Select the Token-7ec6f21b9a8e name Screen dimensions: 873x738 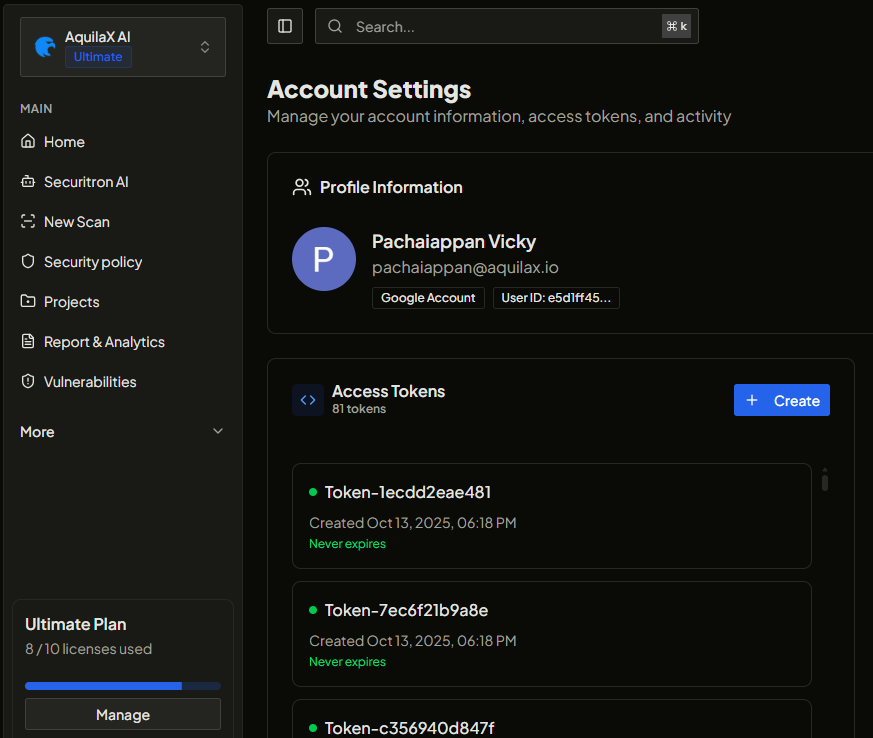pos(406,610)
